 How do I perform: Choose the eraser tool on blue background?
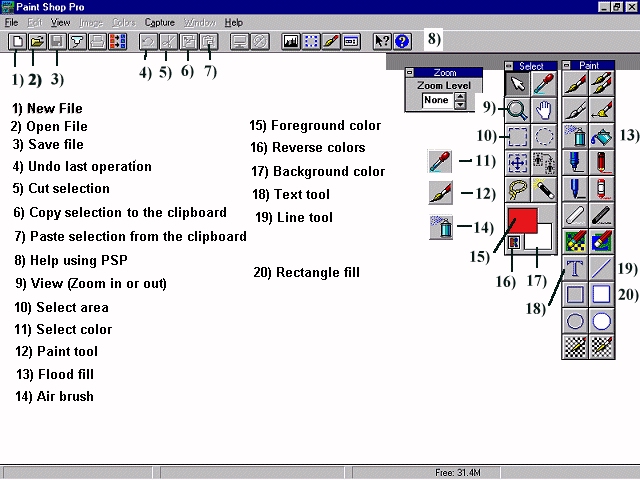click(602, 241)
